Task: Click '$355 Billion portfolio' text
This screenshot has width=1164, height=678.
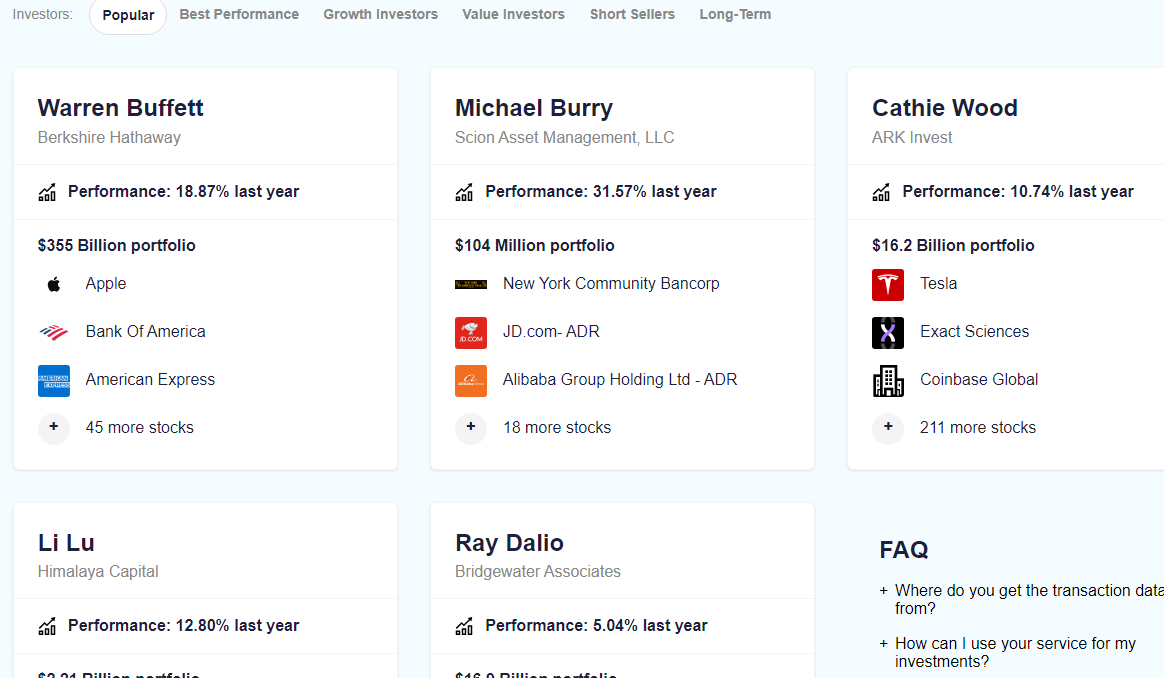Action: tap(117, 245)
